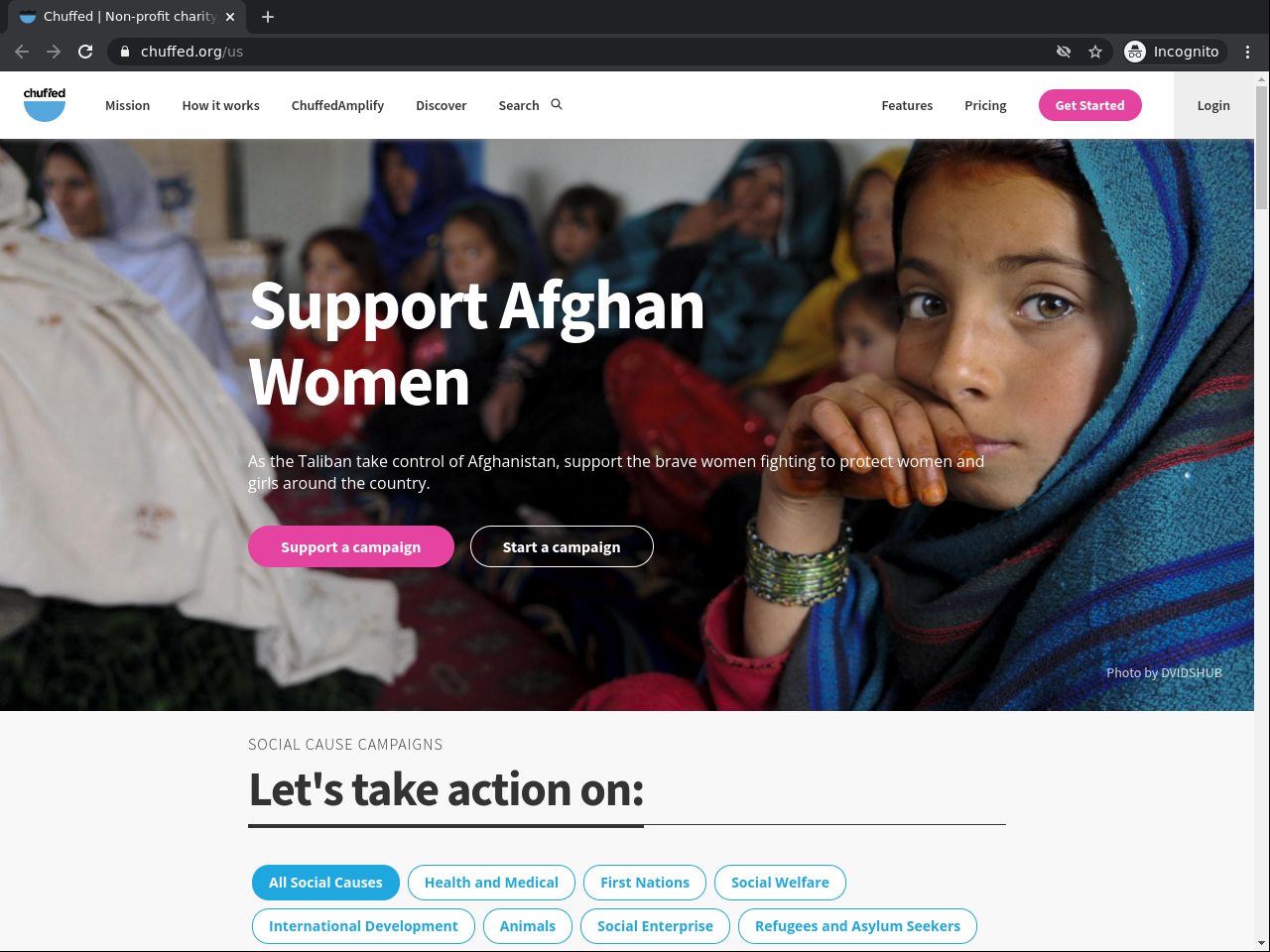Open the Discover navigation item
Image resolution: width=1270 pixels, height=952 pixels.
point(442,105)
